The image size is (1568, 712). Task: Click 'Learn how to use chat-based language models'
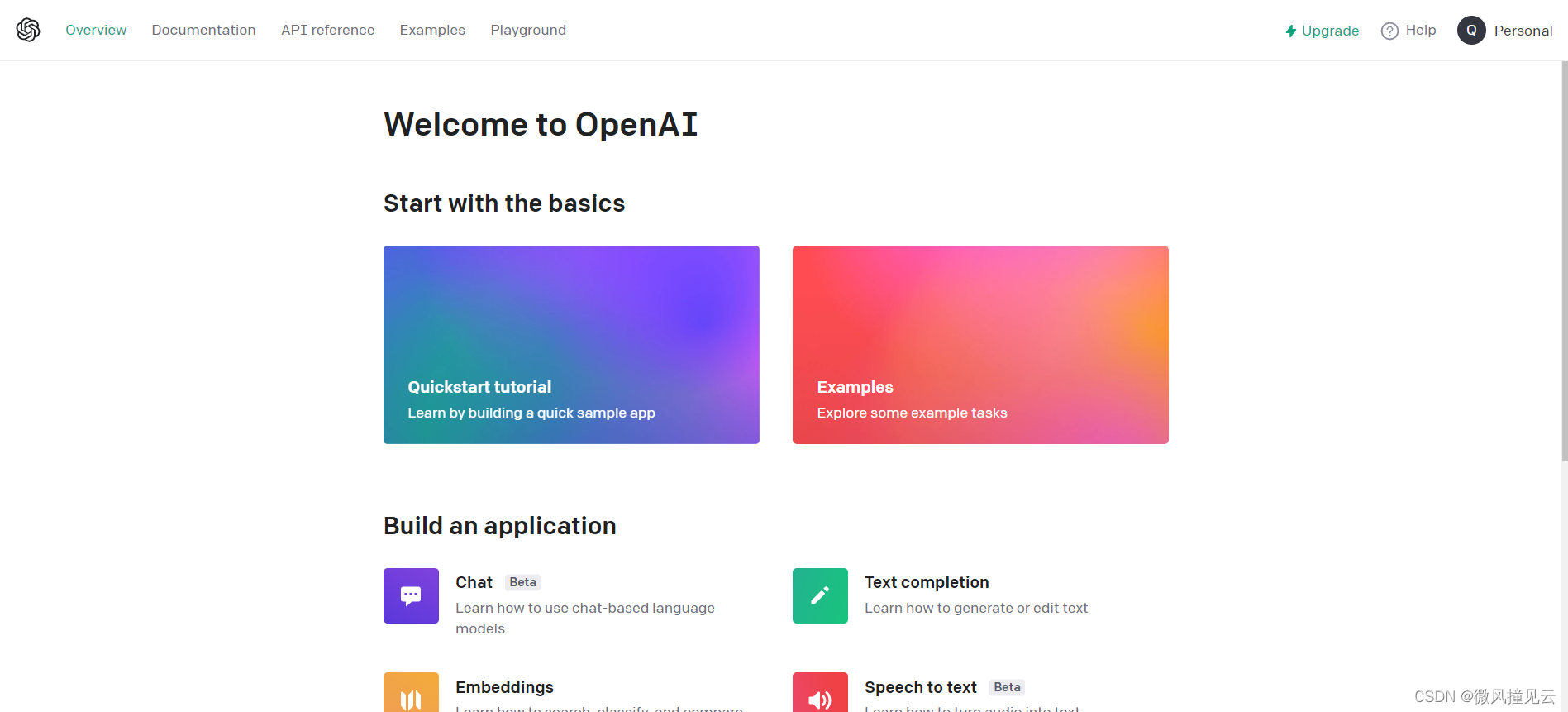(585, 618)
